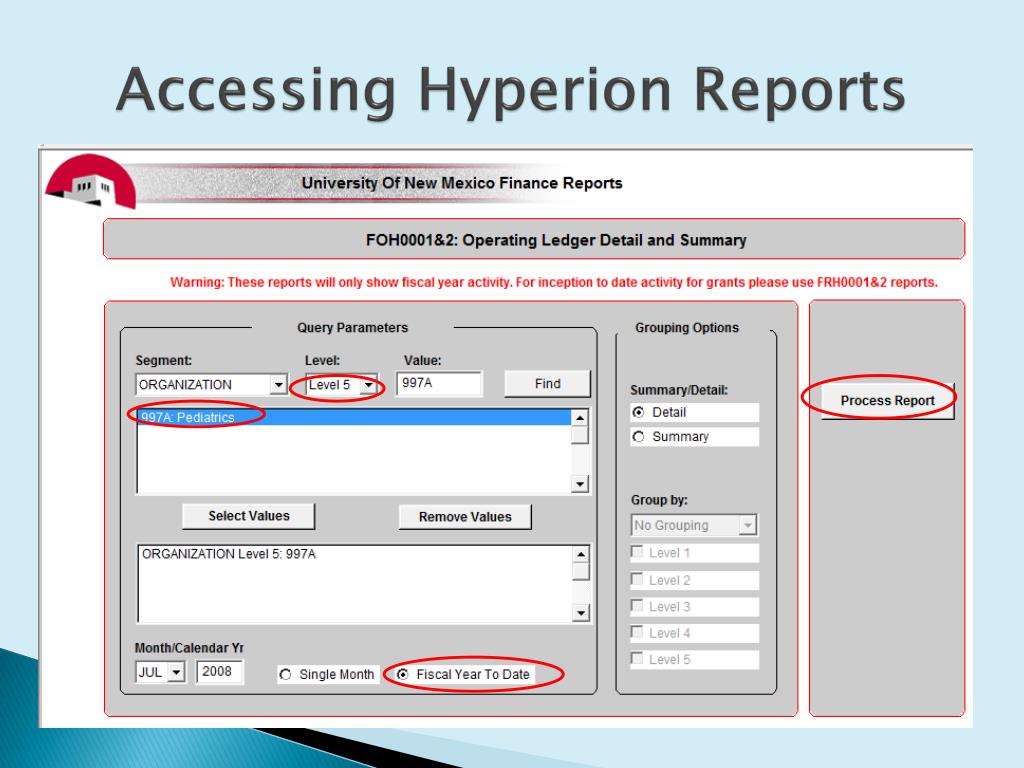Open the Segment ORGANIZATION dropdown
1024x768 pixels.
pos(278,385)
